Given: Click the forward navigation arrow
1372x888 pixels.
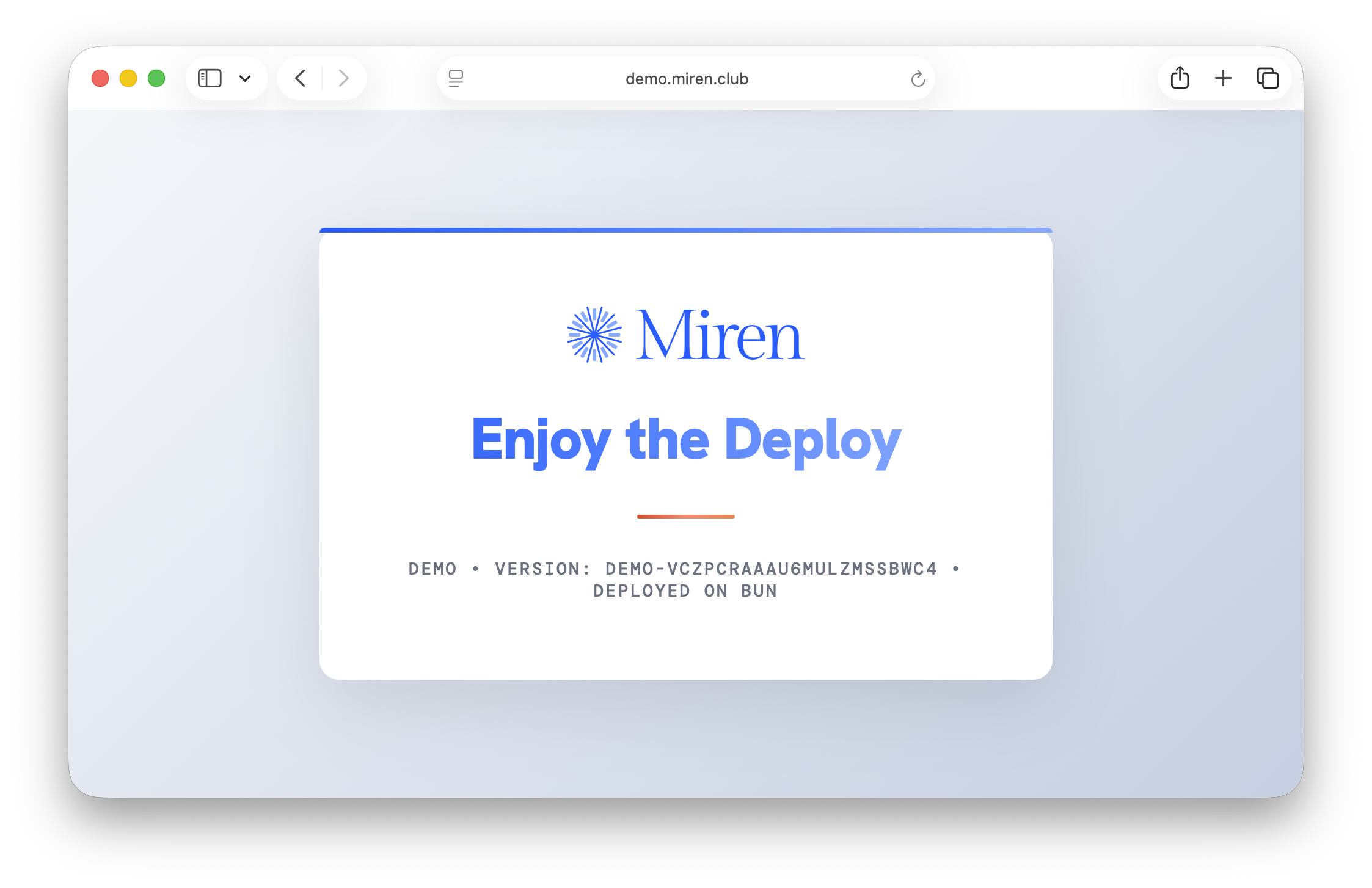Looking at the screenshot, I should coord(343,78).
